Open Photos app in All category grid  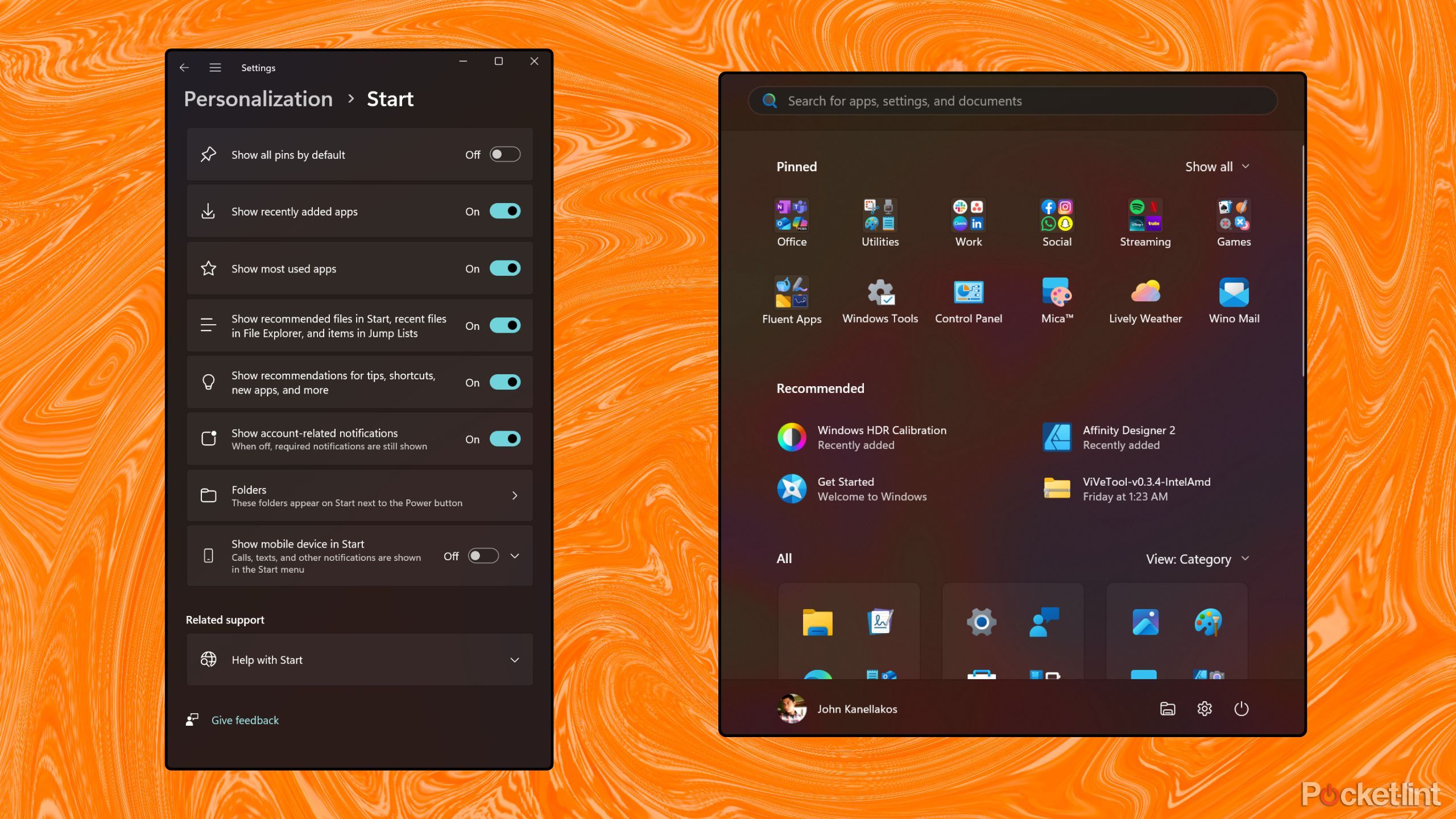1145,622
